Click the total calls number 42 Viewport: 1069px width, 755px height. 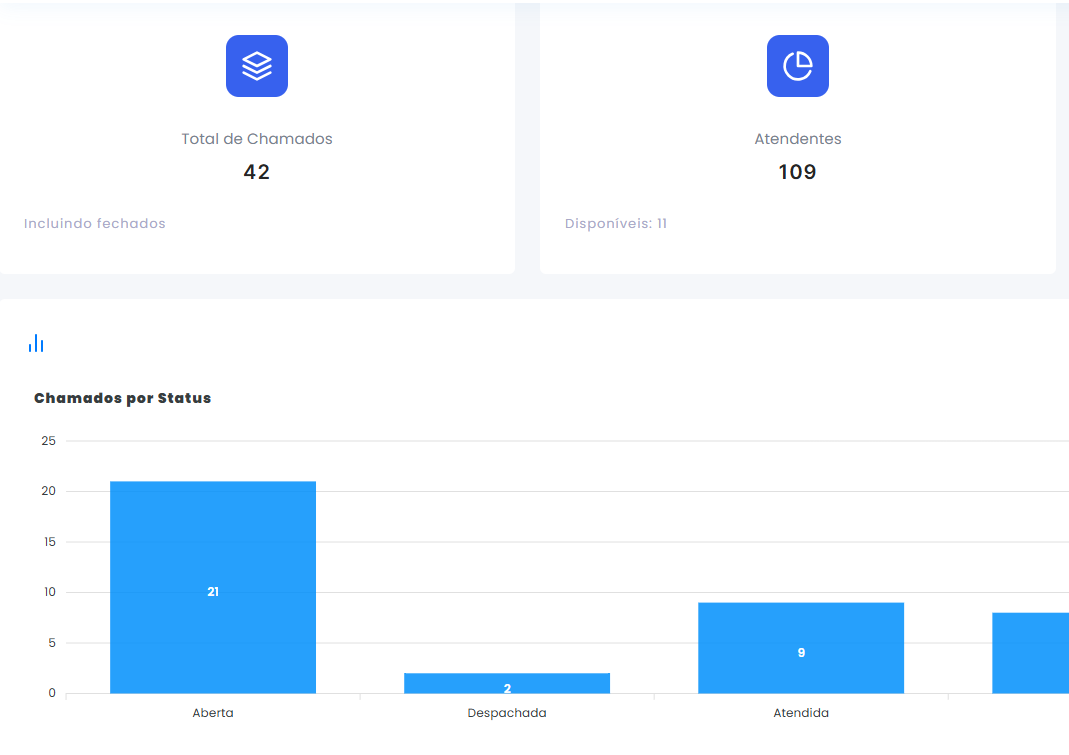point(257,172)
